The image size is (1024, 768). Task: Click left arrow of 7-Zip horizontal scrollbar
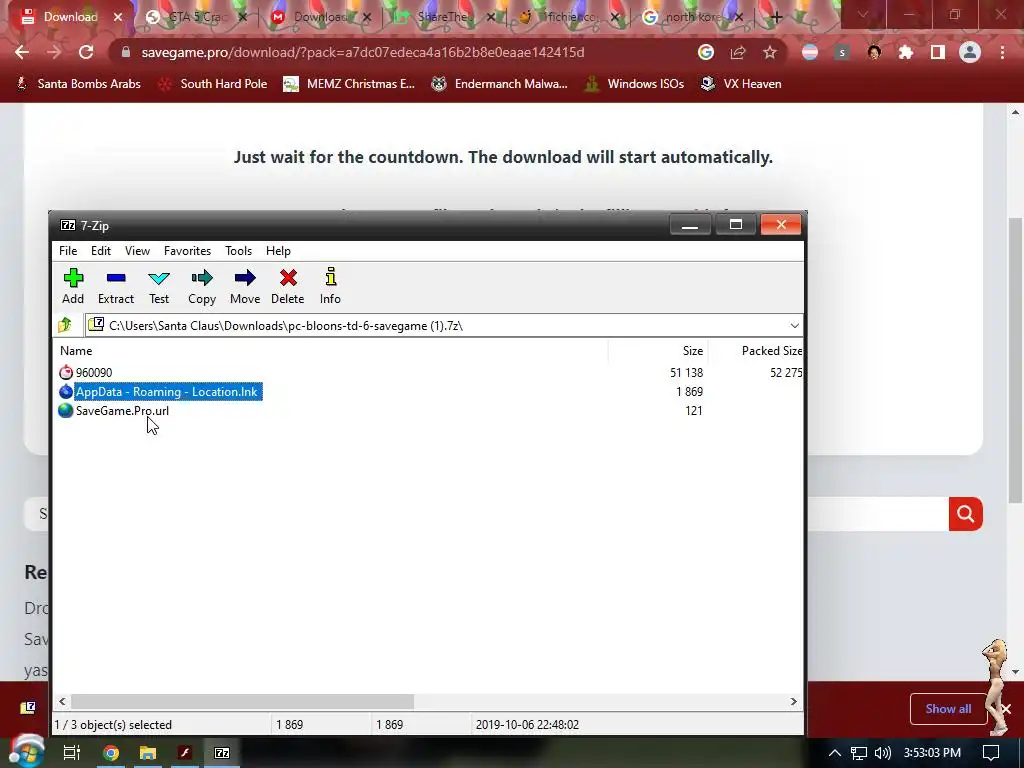click(62, 701)
